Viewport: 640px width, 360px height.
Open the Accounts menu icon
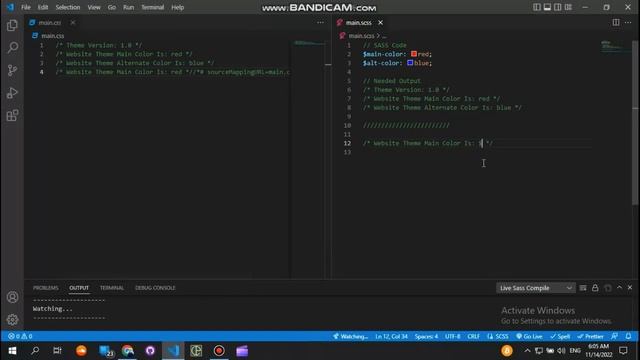point(12,297)
